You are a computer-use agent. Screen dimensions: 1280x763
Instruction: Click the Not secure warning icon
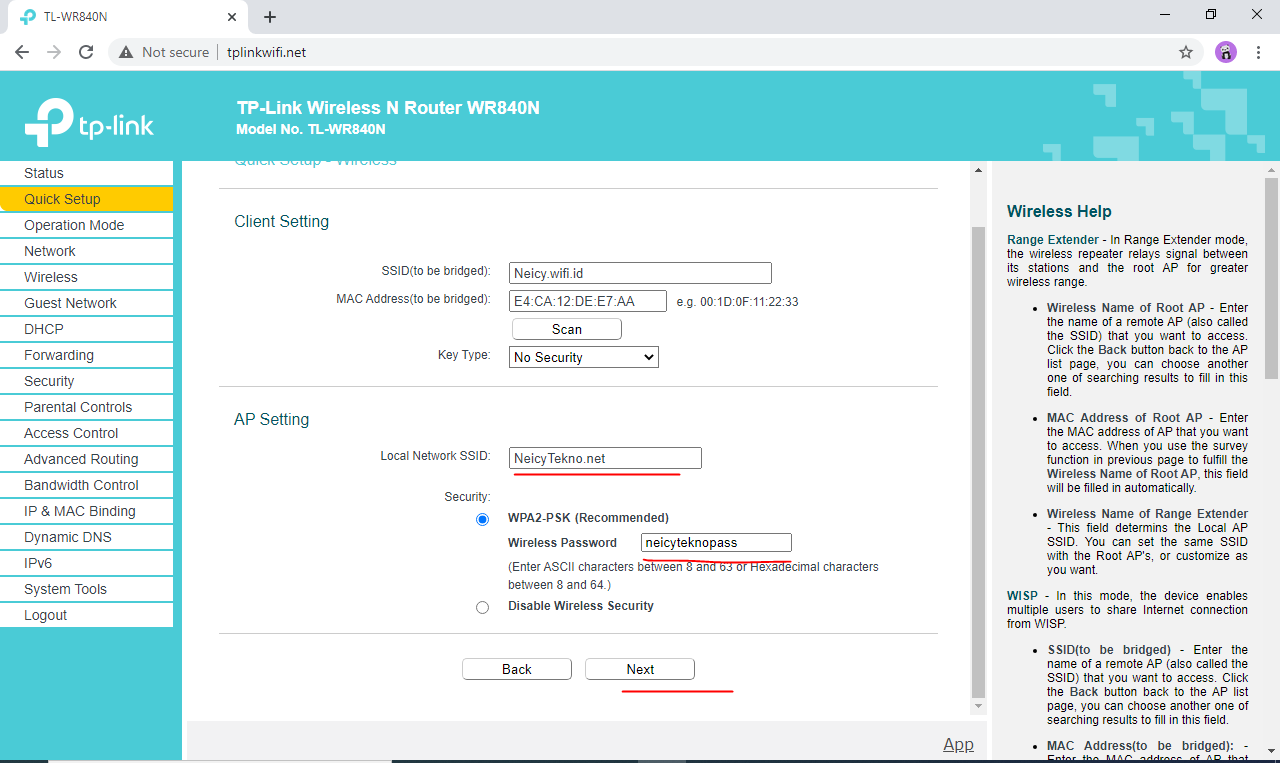click(126, 52)
